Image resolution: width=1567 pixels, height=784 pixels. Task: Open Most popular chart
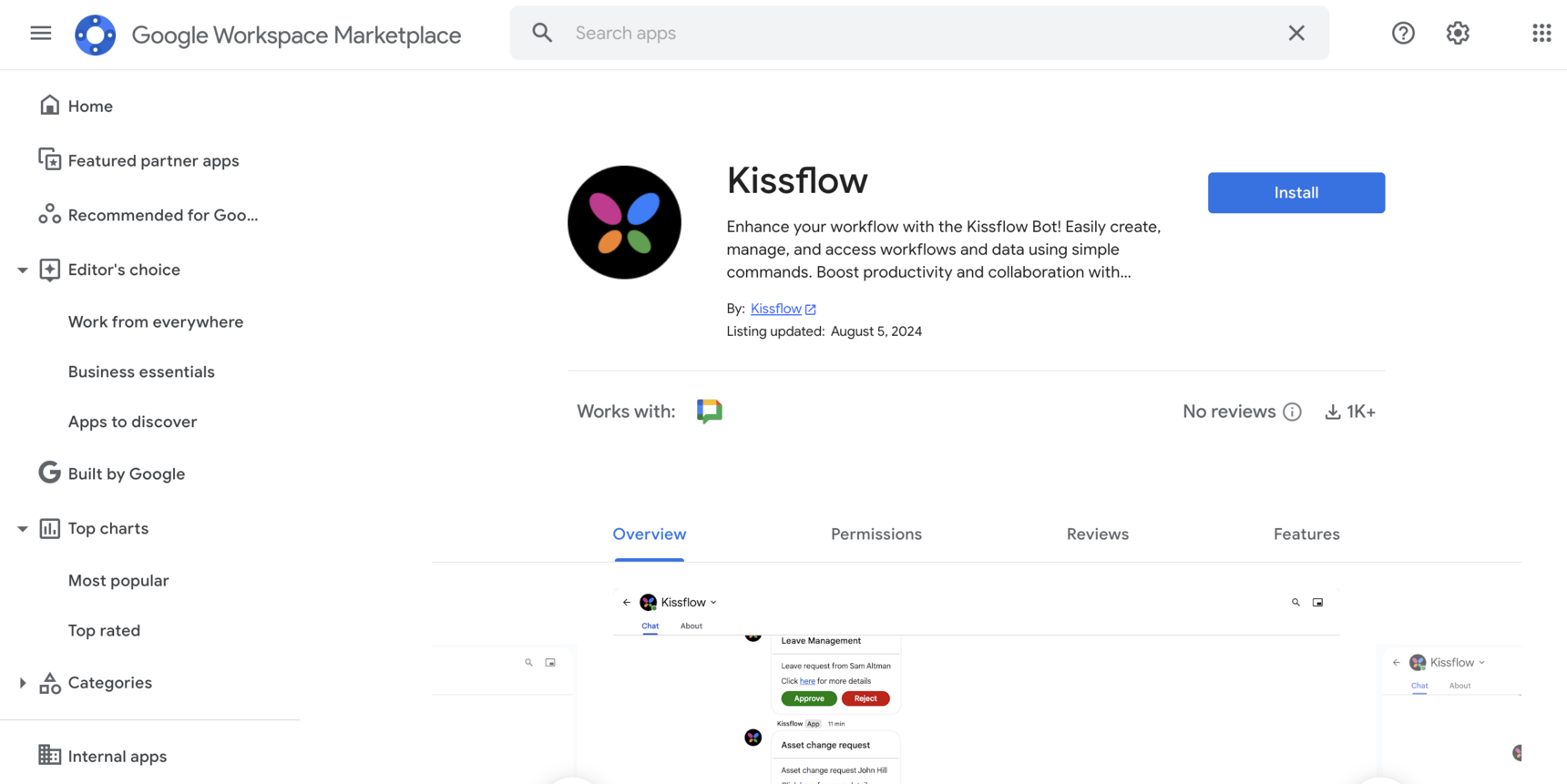[x=118, y=580]
